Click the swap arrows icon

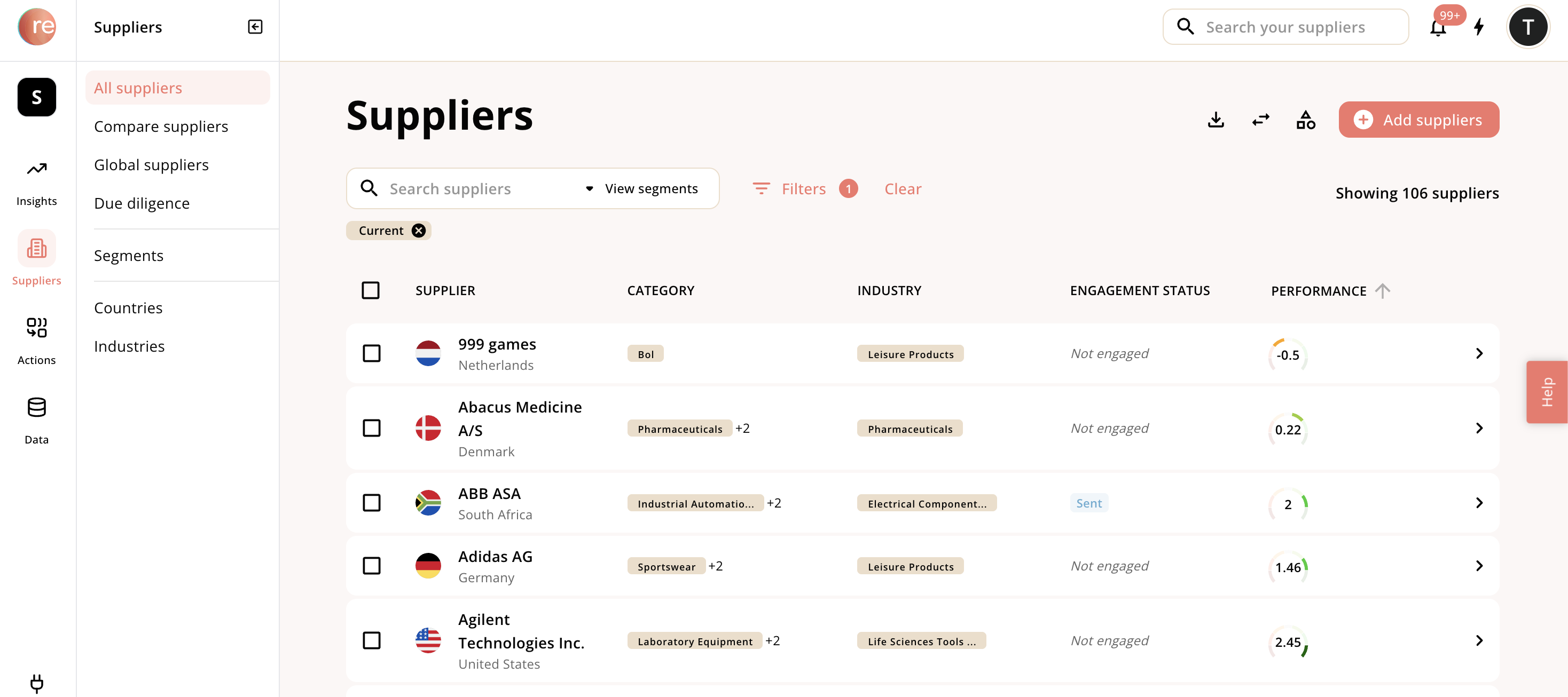point(1260,120)
